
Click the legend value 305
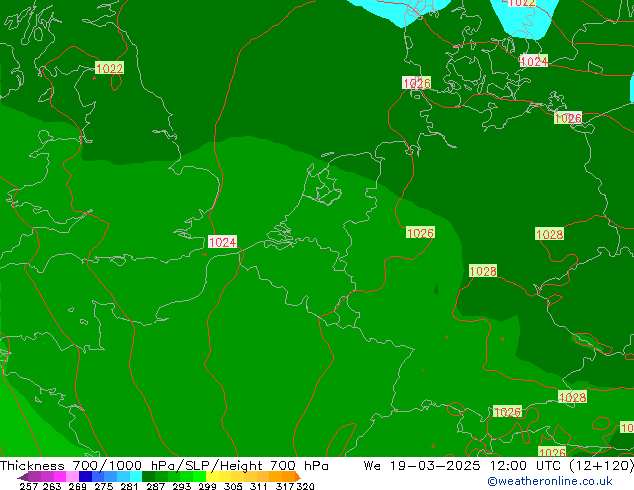click(x=233, y=486)
